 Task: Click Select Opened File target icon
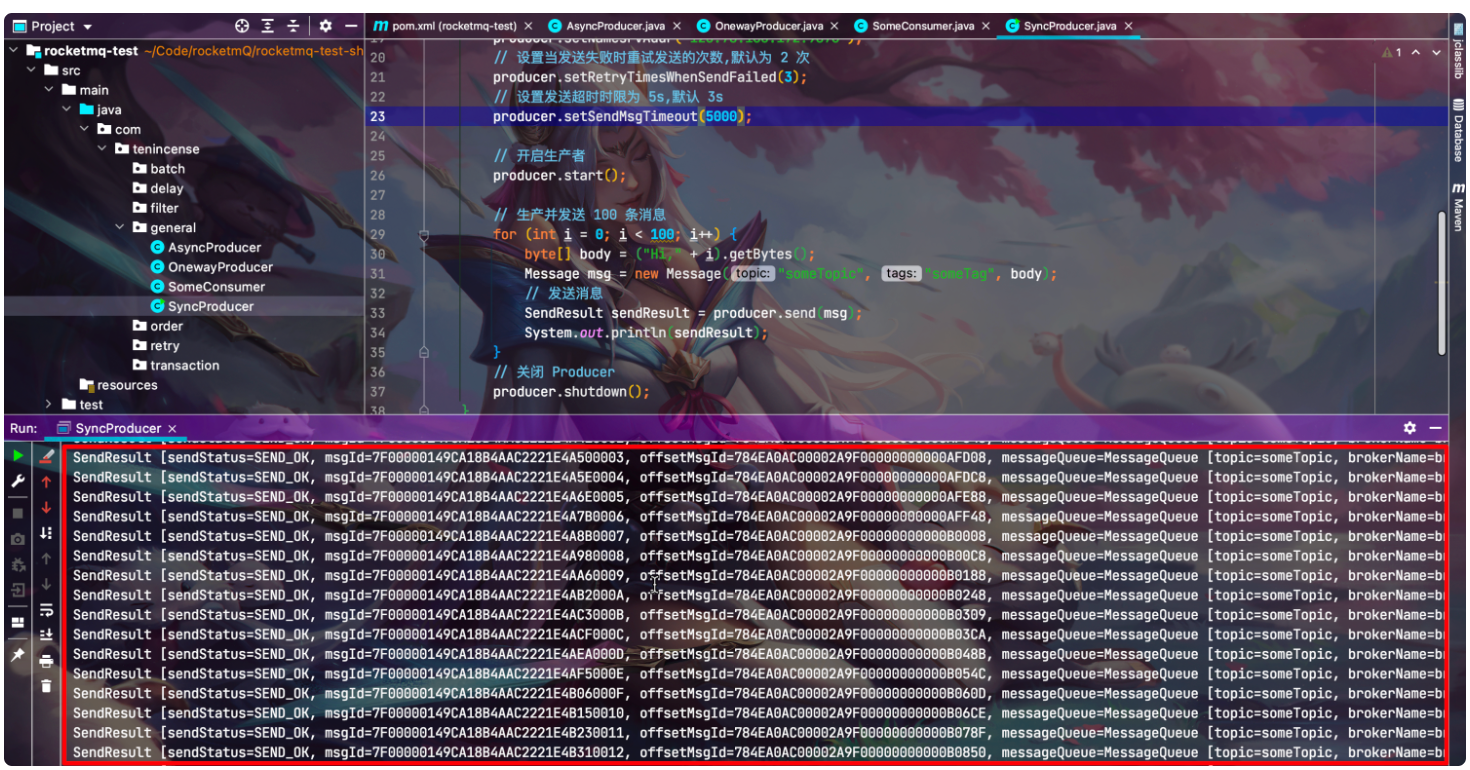(x=242, y=26)
